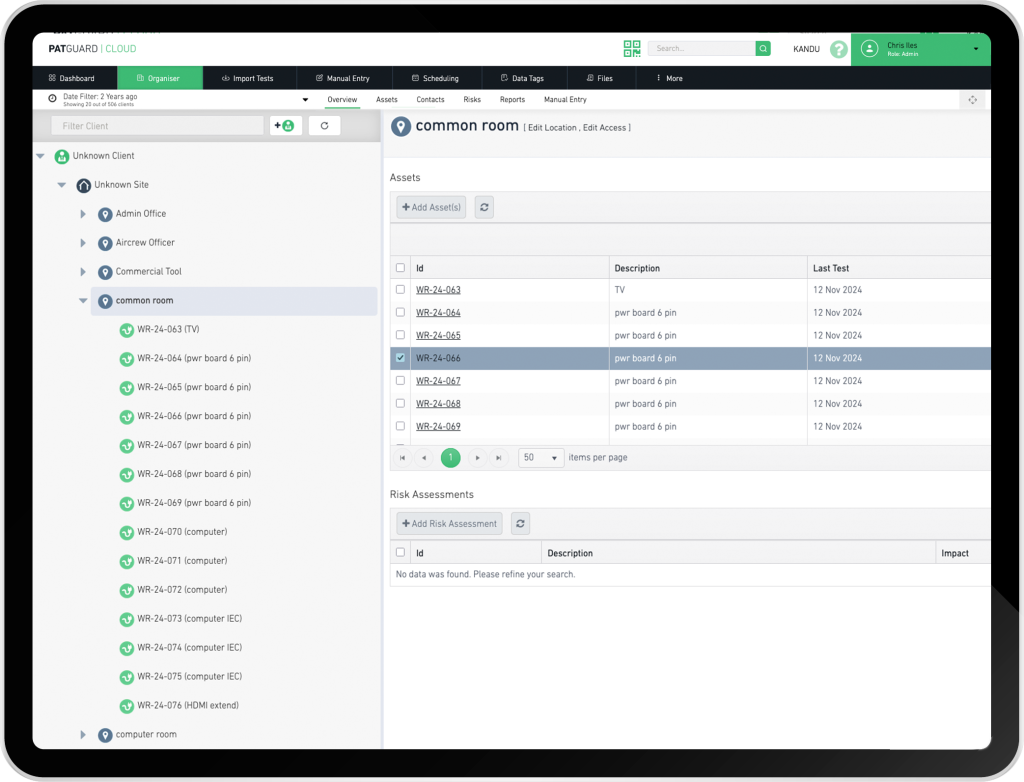Collapse the common room tree node
1024x782 pixels.
click(x=83, y=301)
